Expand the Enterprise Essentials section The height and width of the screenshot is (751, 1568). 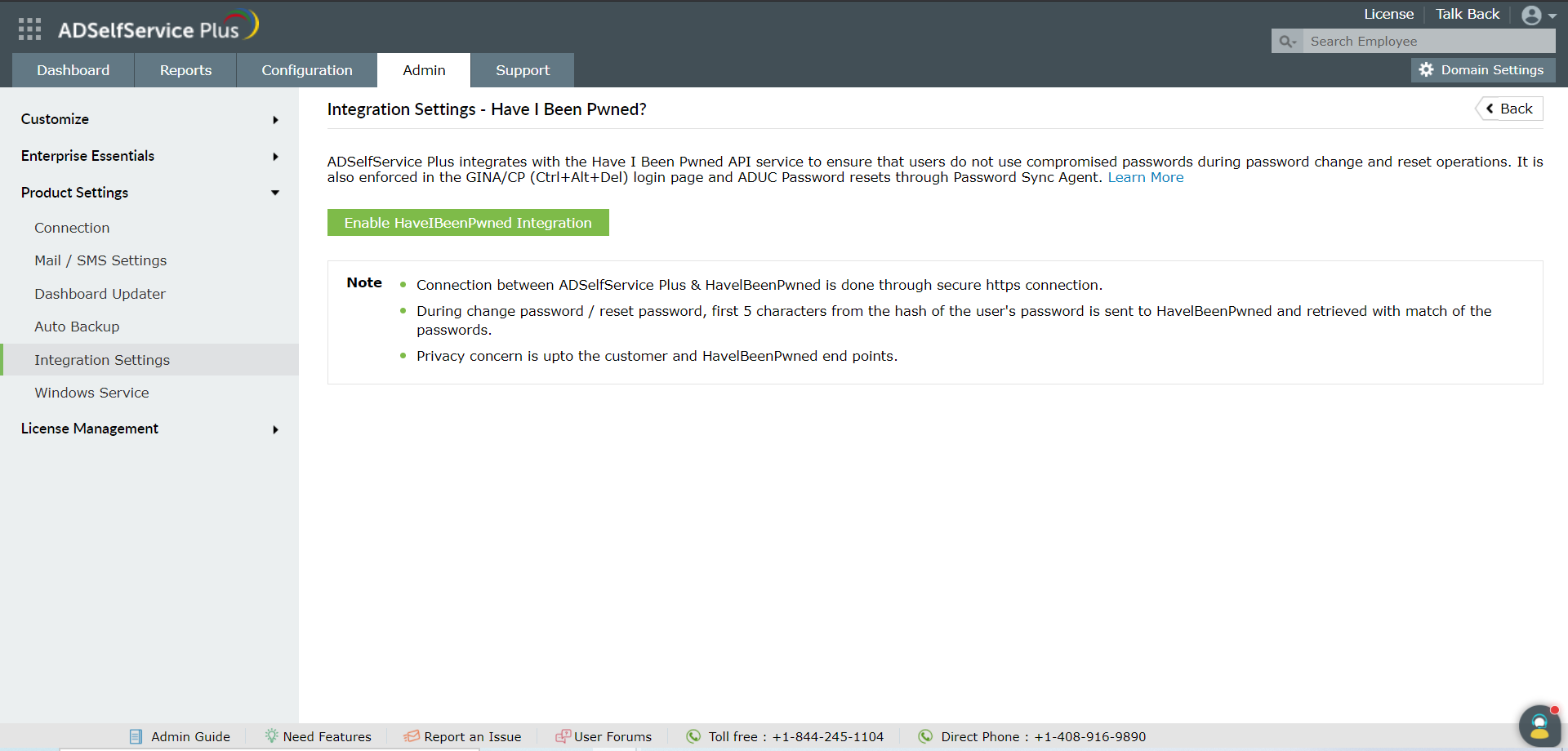pyautogui.click(x=149, y=156)
